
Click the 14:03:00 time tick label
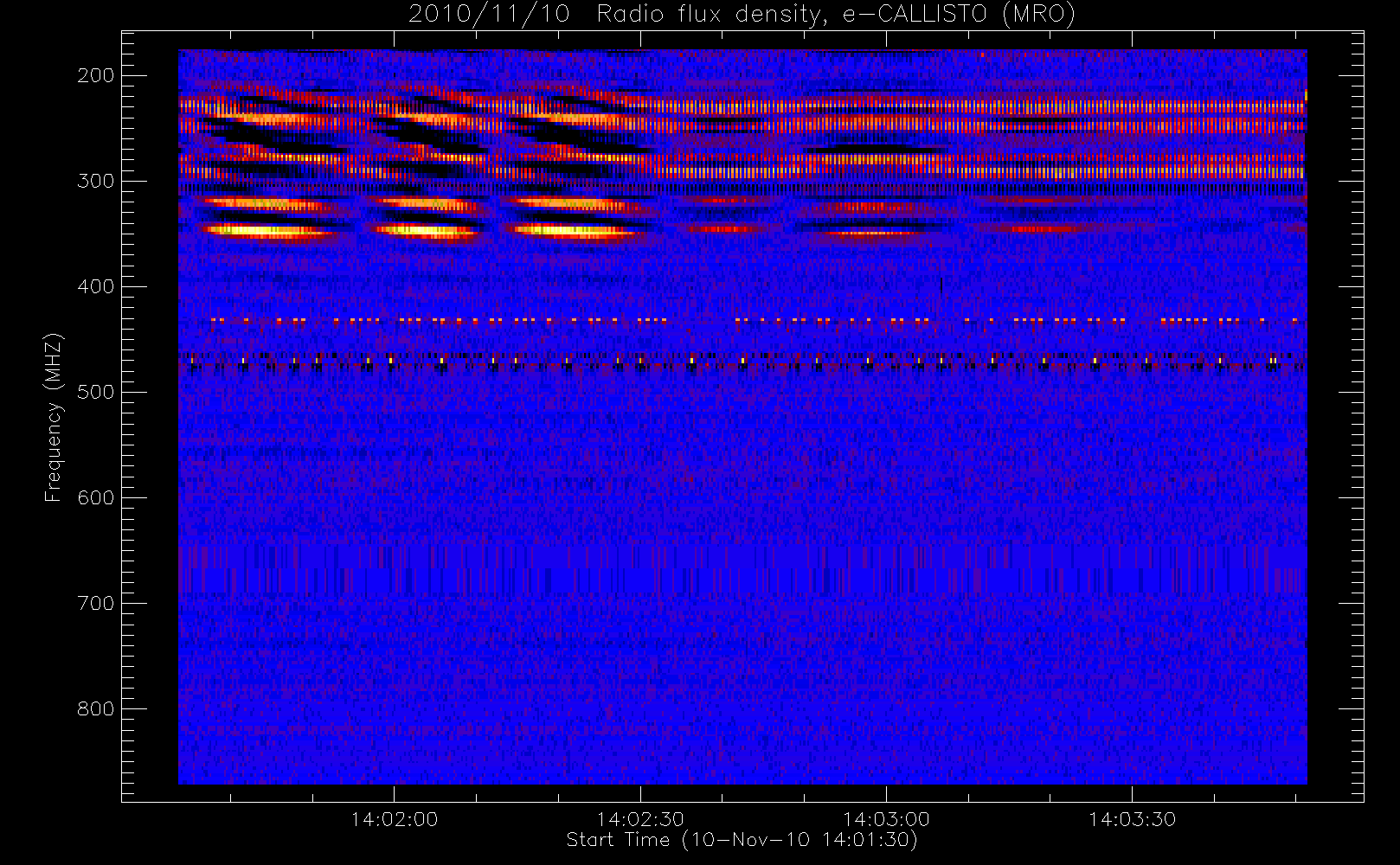coord(886,819)
